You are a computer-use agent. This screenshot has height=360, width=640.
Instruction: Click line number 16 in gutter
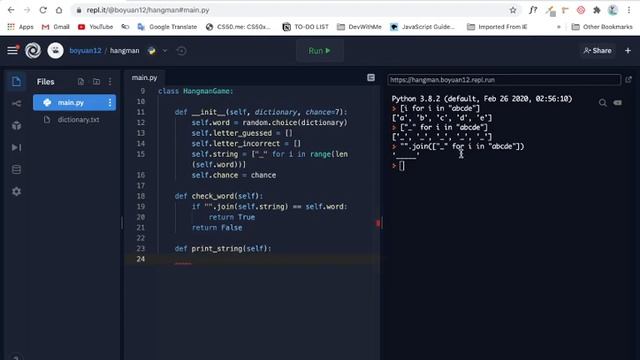pyautogui.click(x=141, y=175)
